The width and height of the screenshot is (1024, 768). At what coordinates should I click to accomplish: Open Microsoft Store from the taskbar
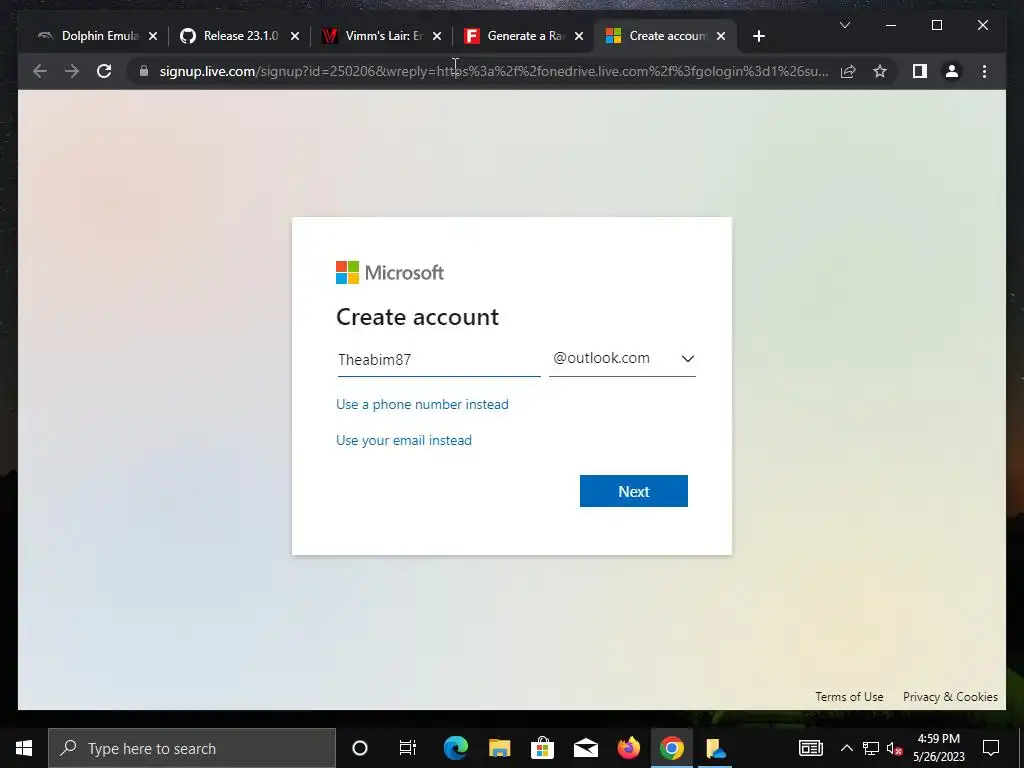[542, 748]
